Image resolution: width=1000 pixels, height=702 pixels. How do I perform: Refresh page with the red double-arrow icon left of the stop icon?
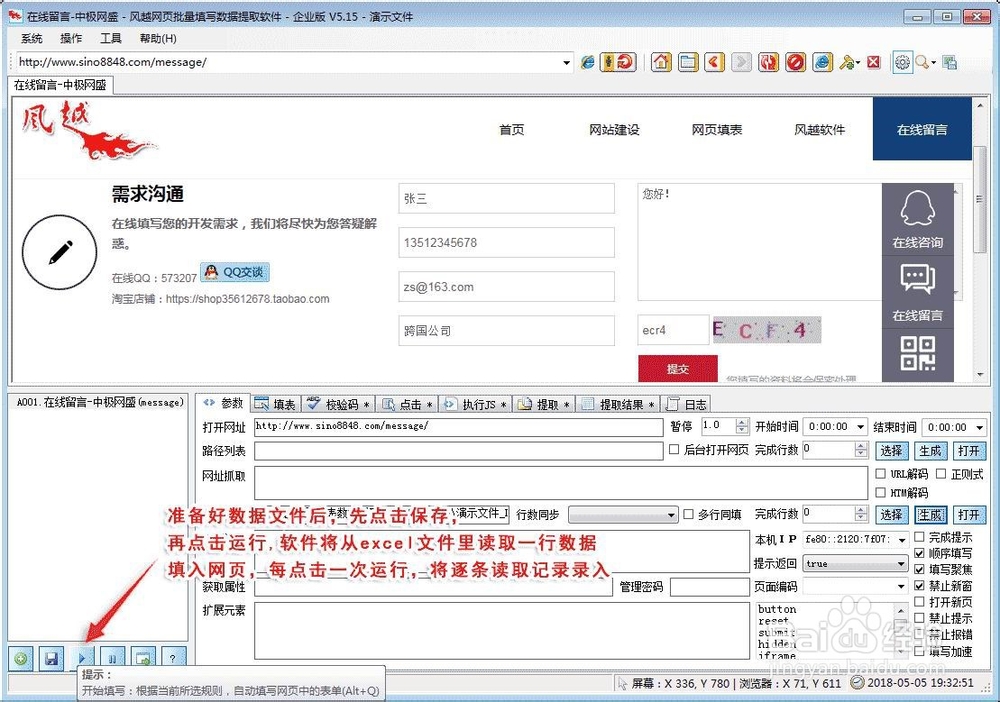768,62
